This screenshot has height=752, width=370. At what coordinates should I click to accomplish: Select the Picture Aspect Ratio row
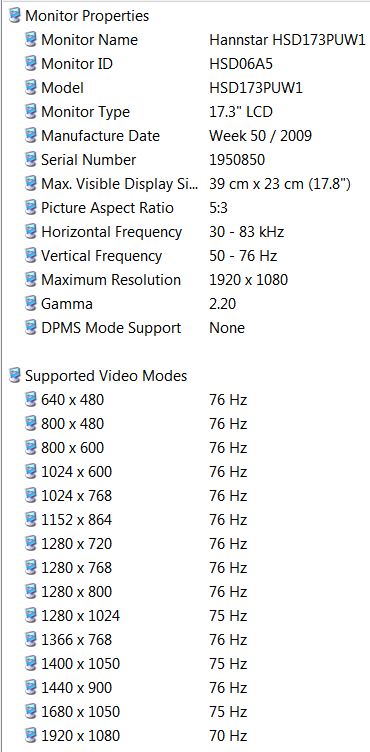[x=185, y=208]
